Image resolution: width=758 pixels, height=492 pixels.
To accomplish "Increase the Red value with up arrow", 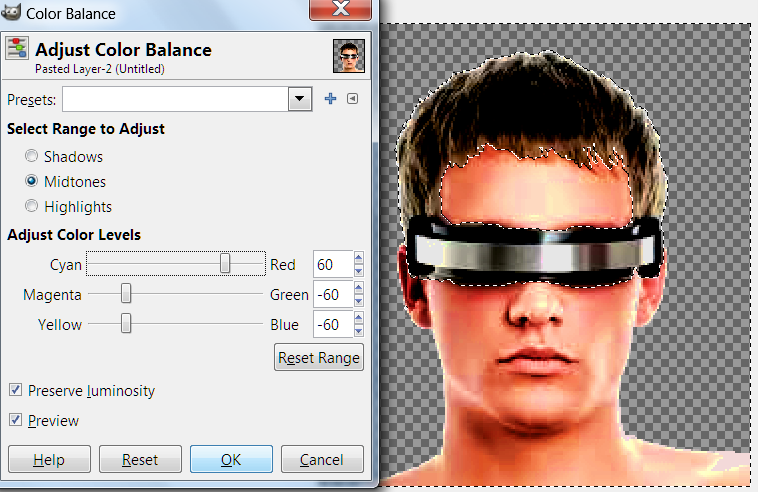I will [359, 259].
